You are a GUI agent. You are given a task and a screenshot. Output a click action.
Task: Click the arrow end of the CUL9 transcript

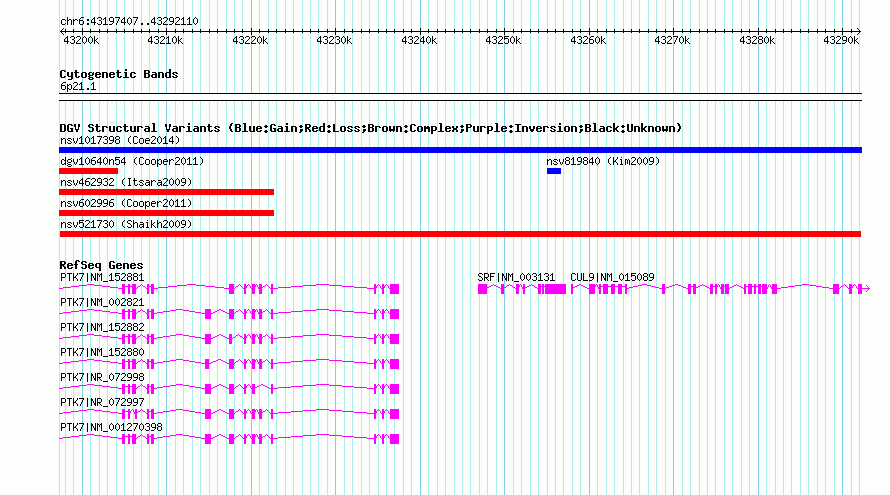coord(866,290)
